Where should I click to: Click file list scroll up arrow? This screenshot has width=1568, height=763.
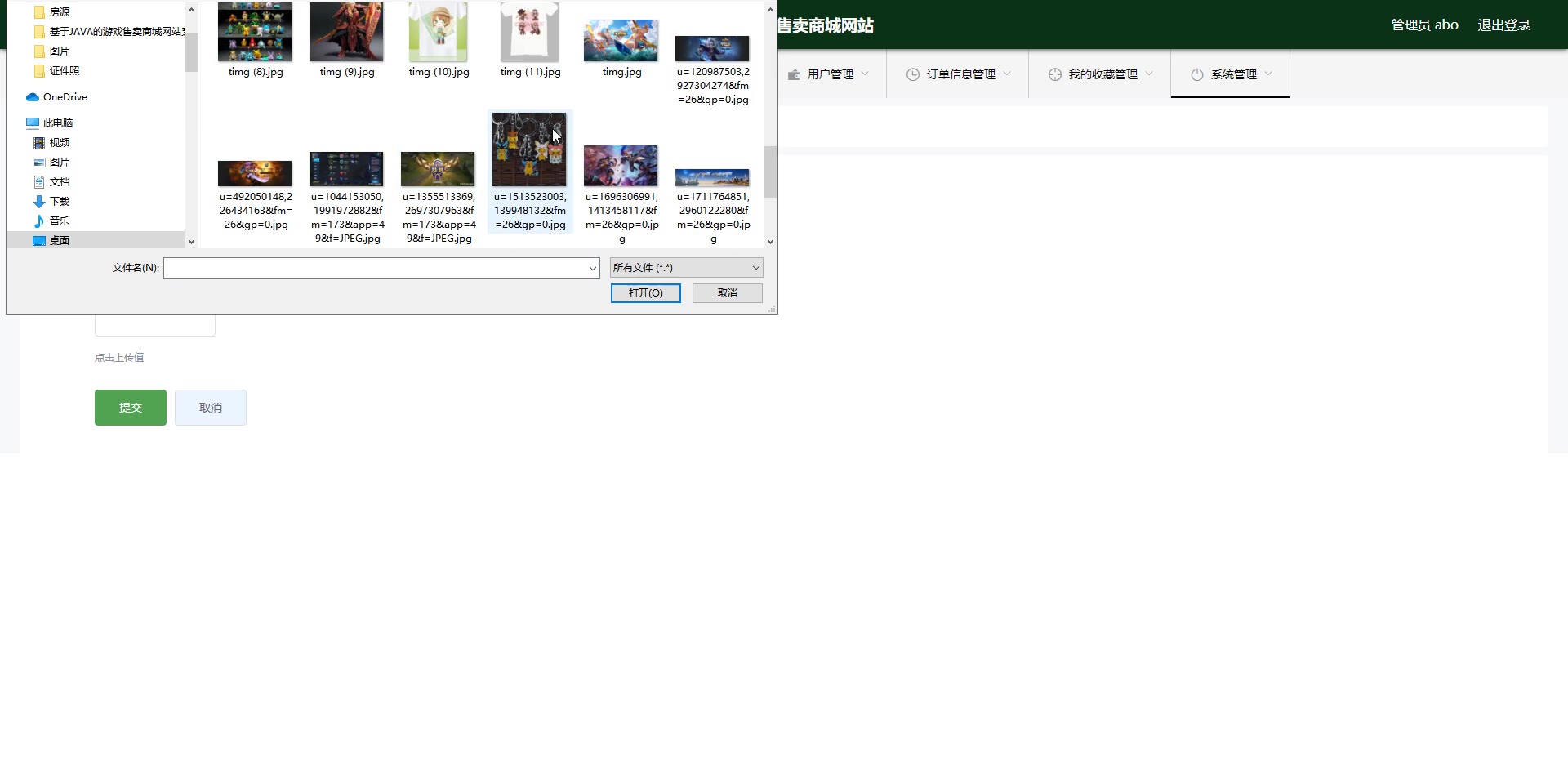[x=770, y=11]
